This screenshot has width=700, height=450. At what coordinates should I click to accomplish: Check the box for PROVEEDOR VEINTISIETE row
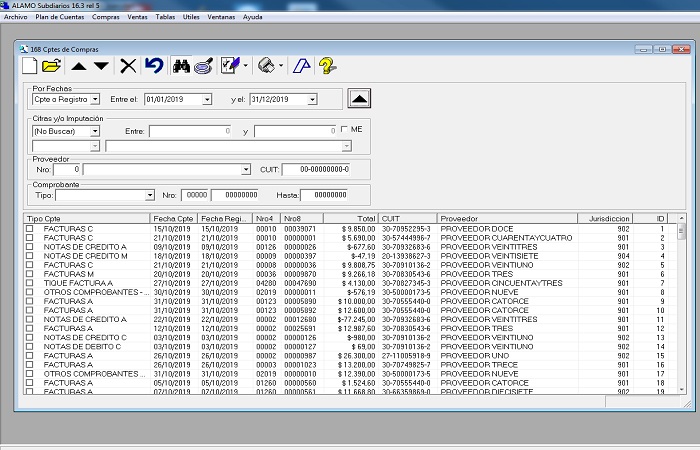[x=29, y=256]
